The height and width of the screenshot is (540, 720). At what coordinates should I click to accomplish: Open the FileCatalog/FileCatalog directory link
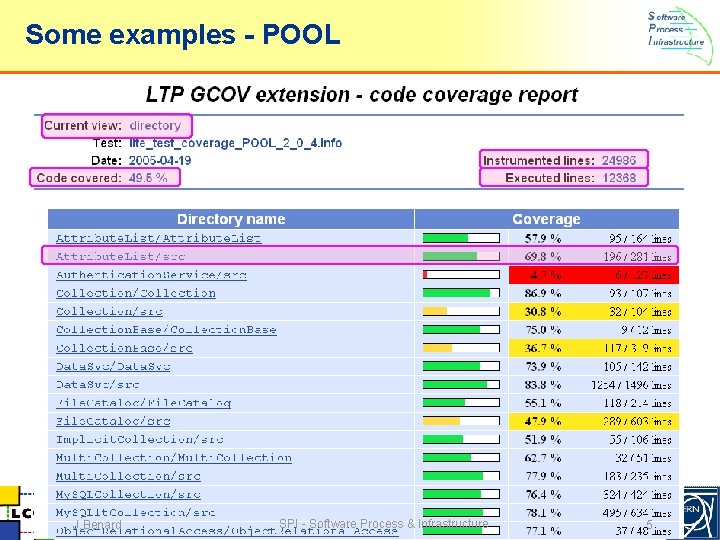[143, 403]
